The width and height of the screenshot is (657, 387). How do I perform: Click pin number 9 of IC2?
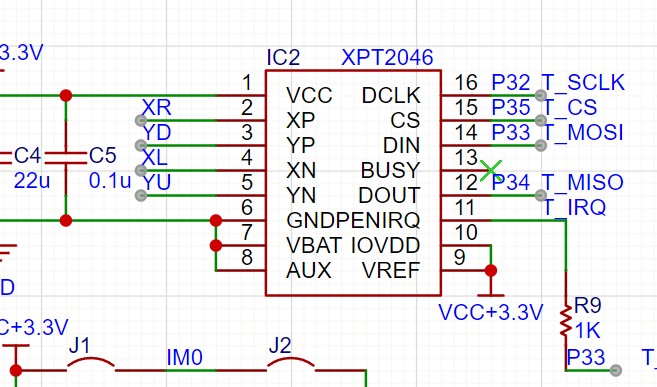pyautogui.click(x=460, y=257)
